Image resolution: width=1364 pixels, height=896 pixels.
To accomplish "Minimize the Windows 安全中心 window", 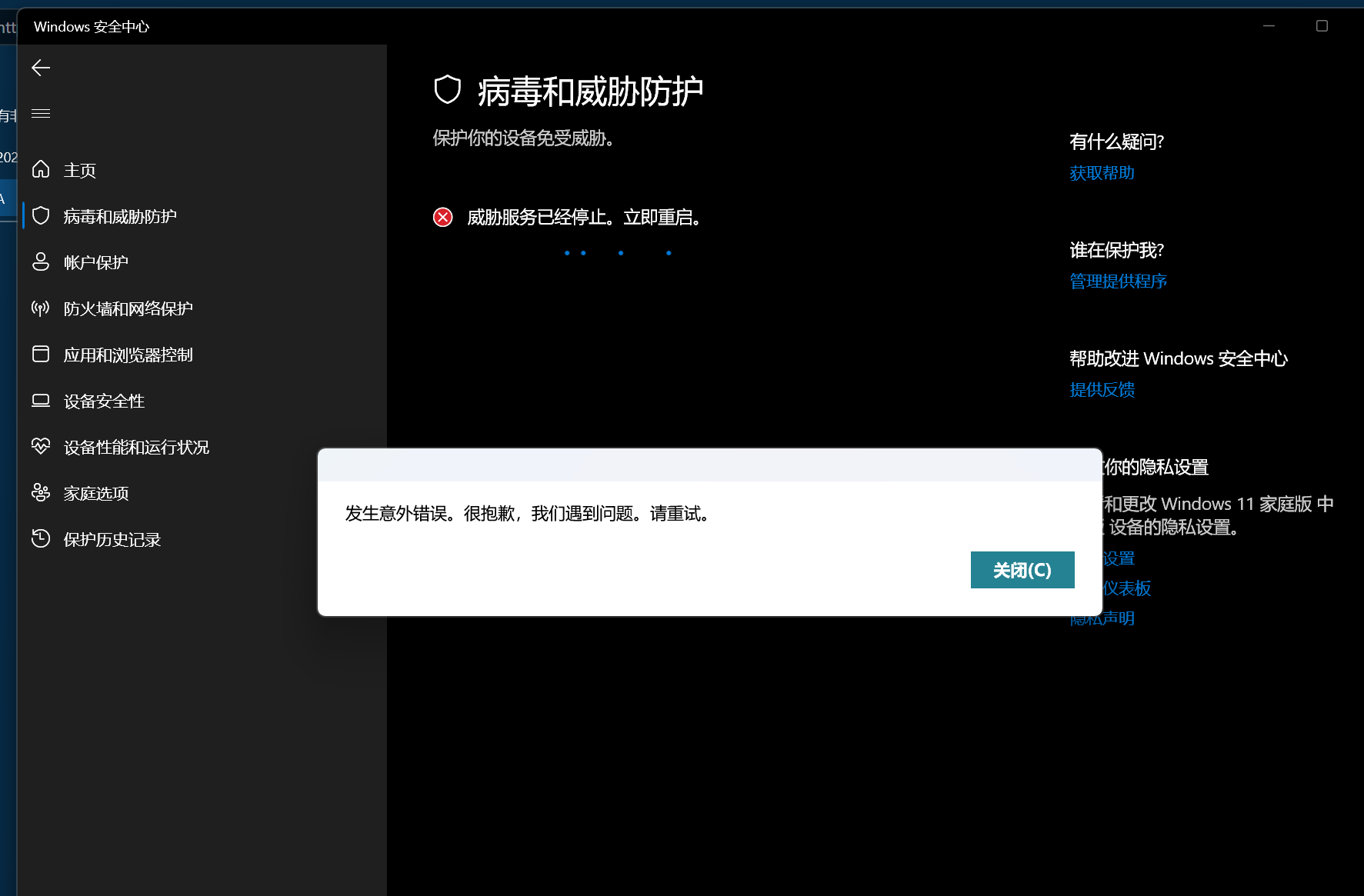I will (x=1269, y=26).
